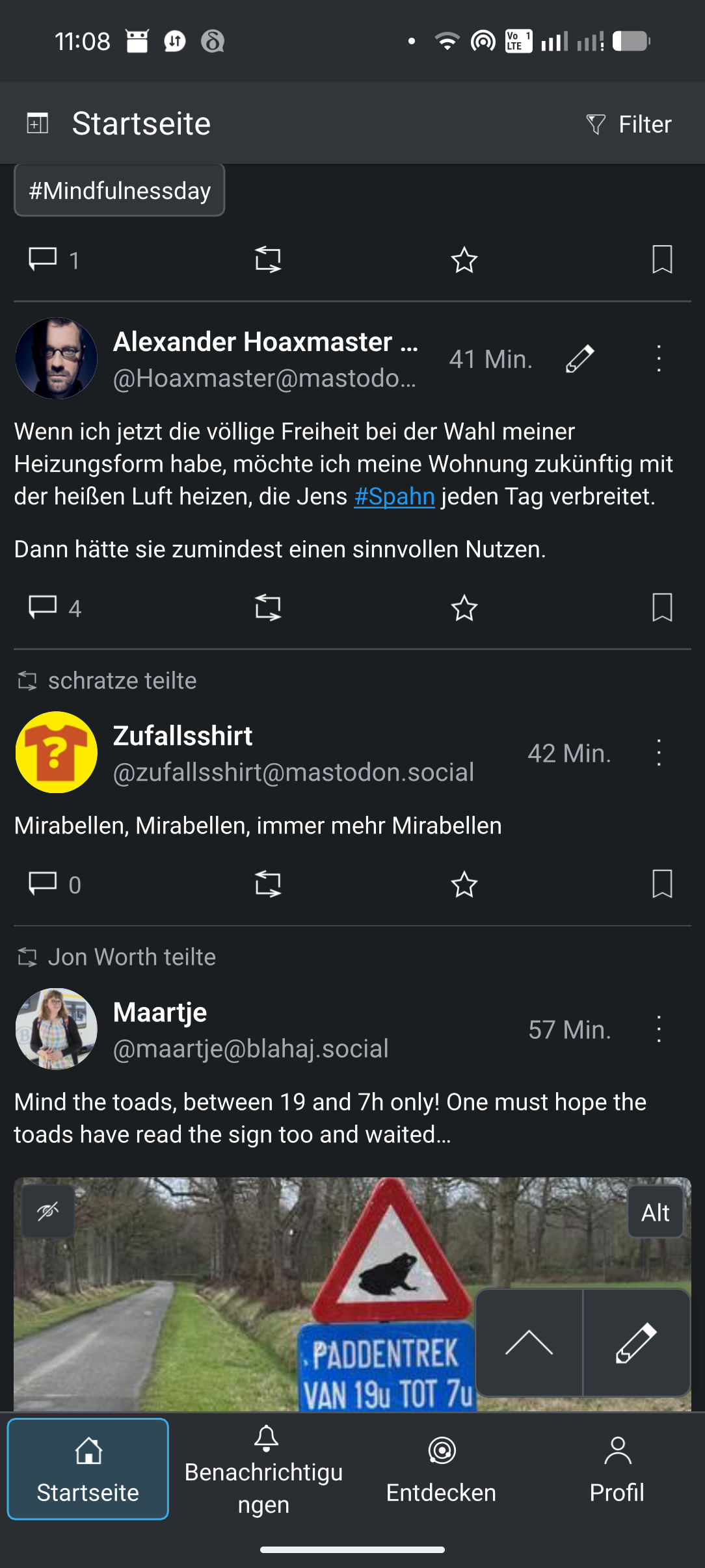
Task: Tap the #Mindfulnessday hashtag chip
Action: tap(120, 190)
